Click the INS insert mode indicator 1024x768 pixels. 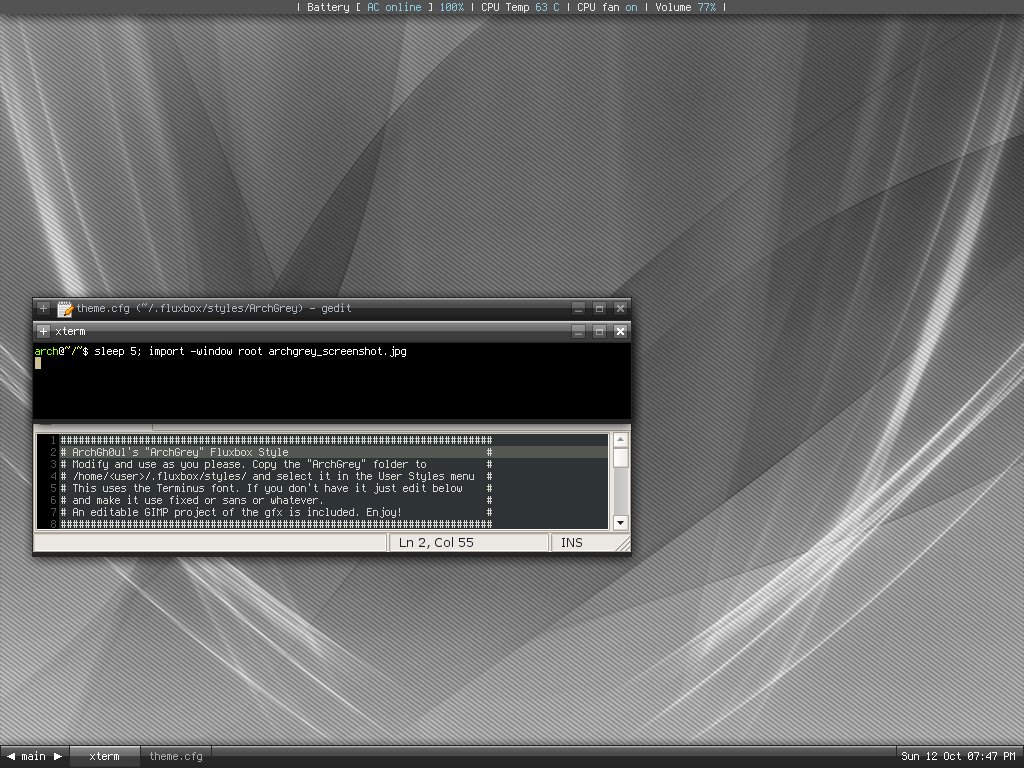[x=571, y=543]
